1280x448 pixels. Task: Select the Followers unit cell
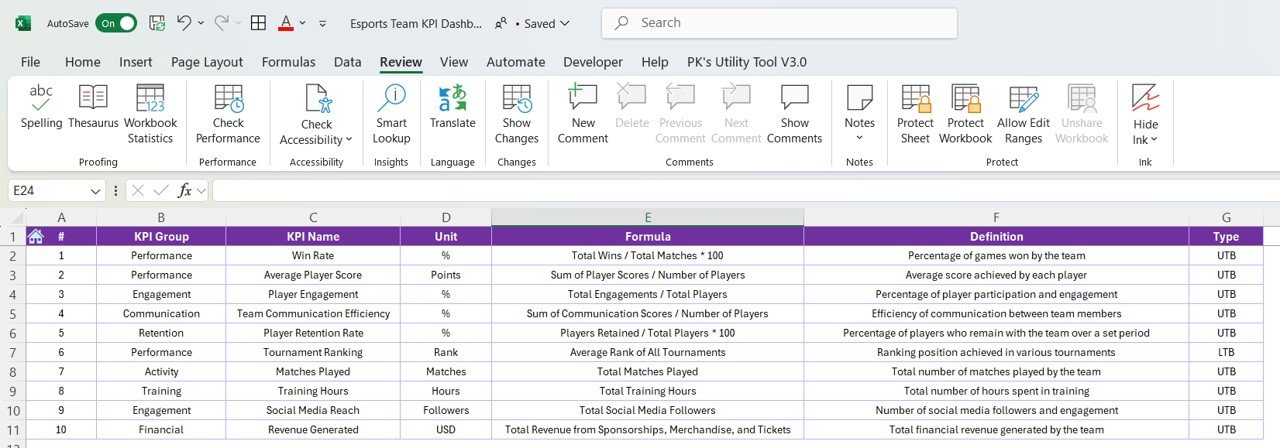click(446, 411)
